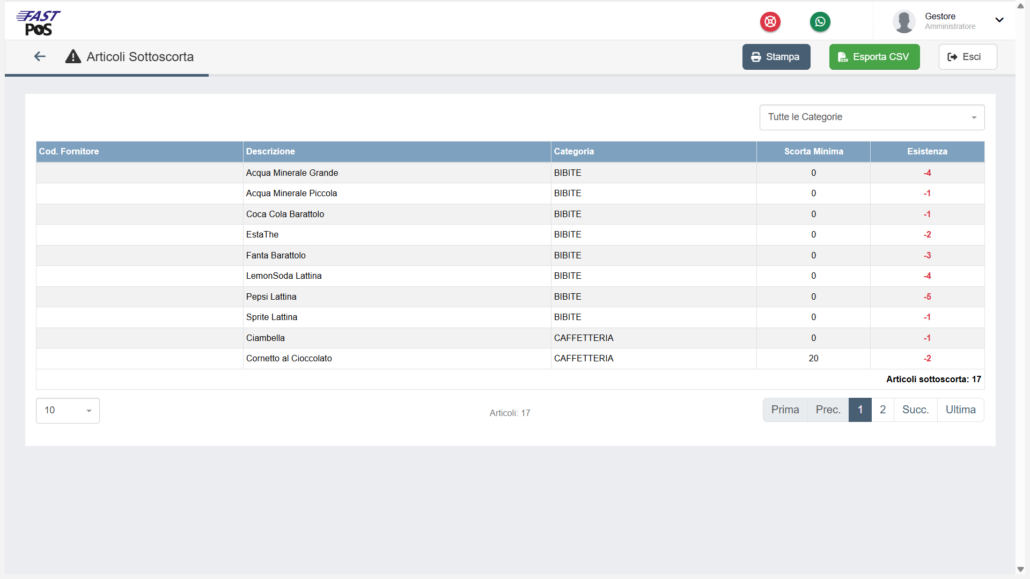
Task: Expand the Gestore account menu chevron
Action: click(999, 20)
